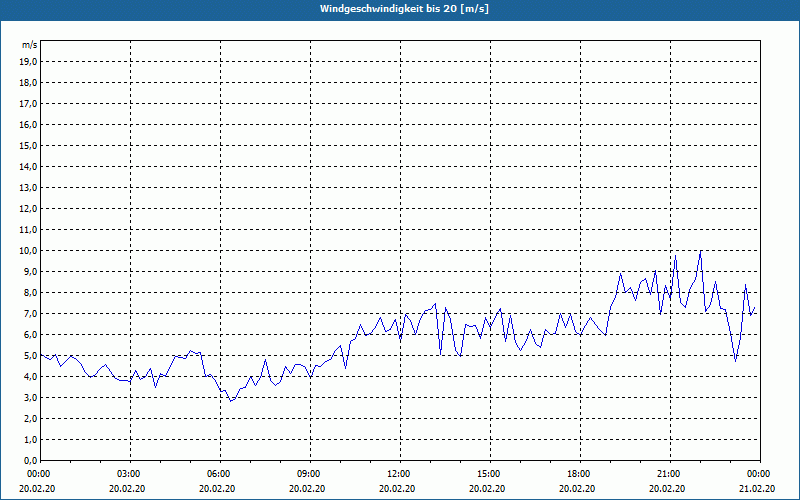800x500 pixels.
Task: Click the chart title "Windgeschwindigkeit bis 20 [m/s]"
Action: pyautogui.click(x=404, y=9)
